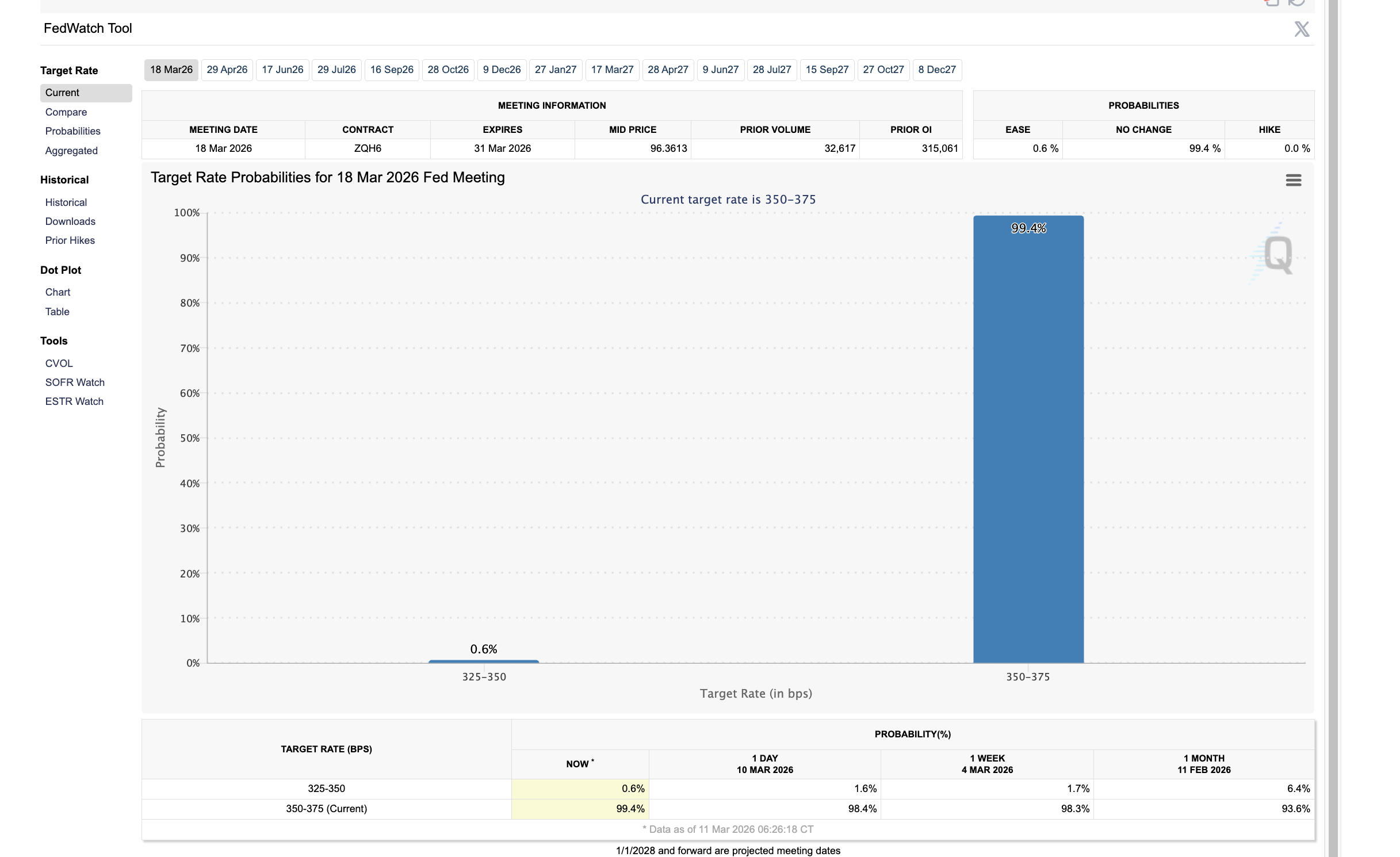The height and width of the screenshot is (857, 1400).
Task: Open the Compare view under Target Rate
Action: [66, 112]
